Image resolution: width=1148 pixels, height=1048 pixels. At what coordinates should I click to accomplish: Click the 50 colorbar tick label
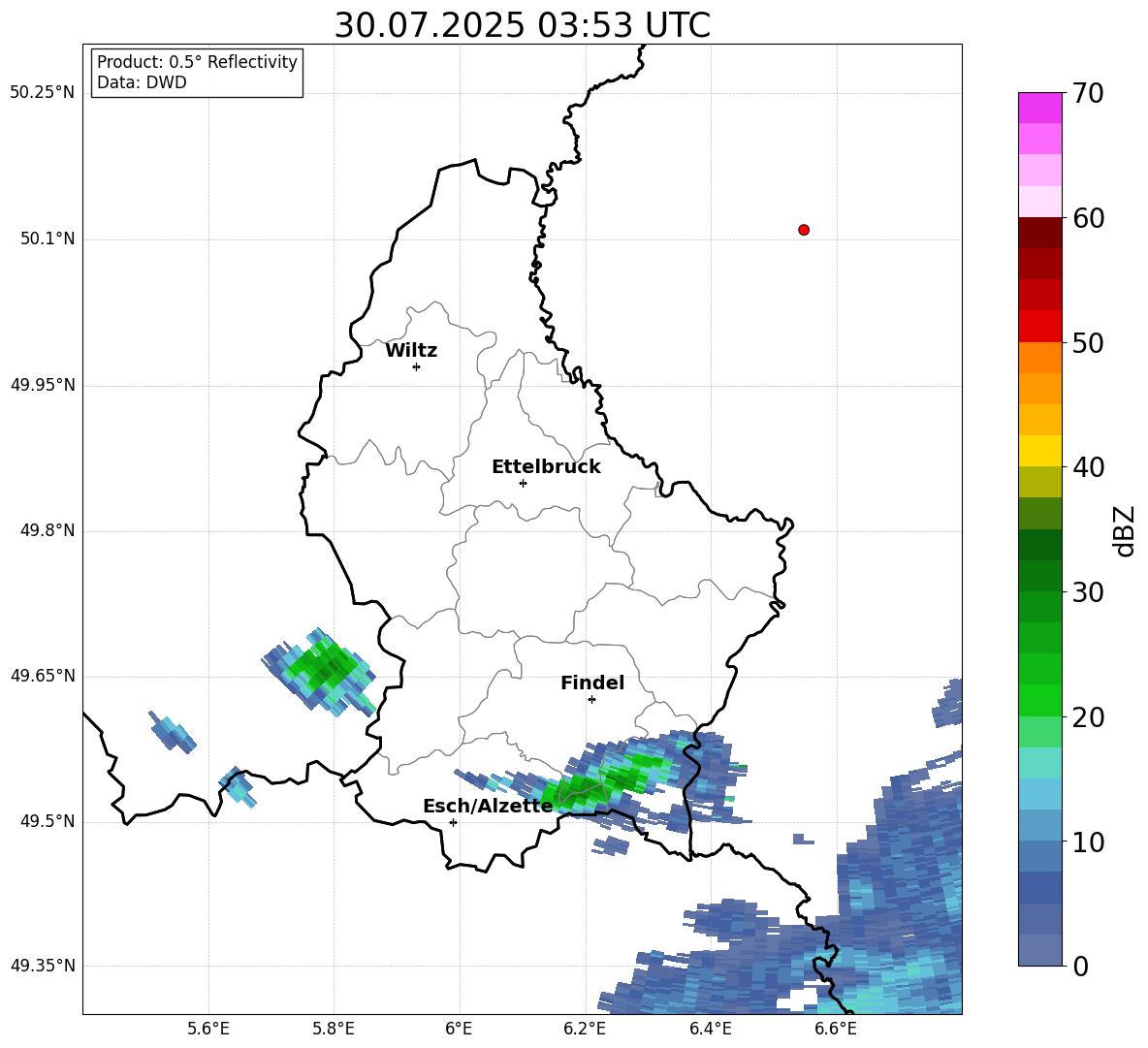pyautogui.click(x=1088, y=342)
